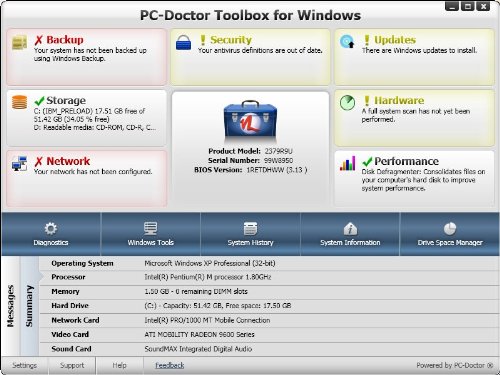Click the green checkmark beside Storage
Screen dimensions: 500x375
click(39, 101)
